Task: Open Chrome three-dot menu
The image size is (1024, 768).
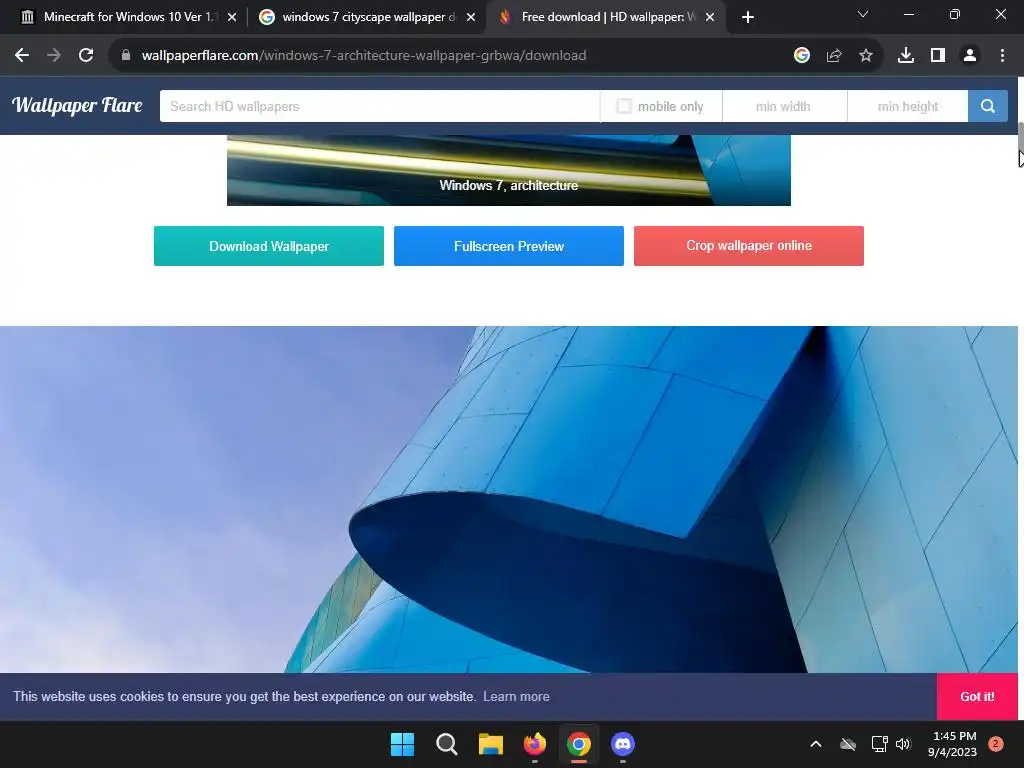Action: pyautogui.click(x=1002, y=56)
